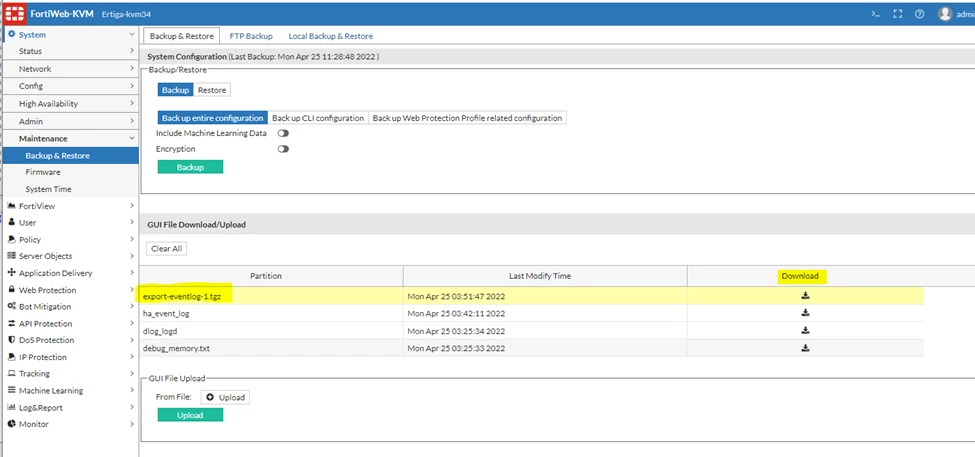Click the admin user avatar
The width and height of the screenshot is (975, 457).
click(945, 14)
